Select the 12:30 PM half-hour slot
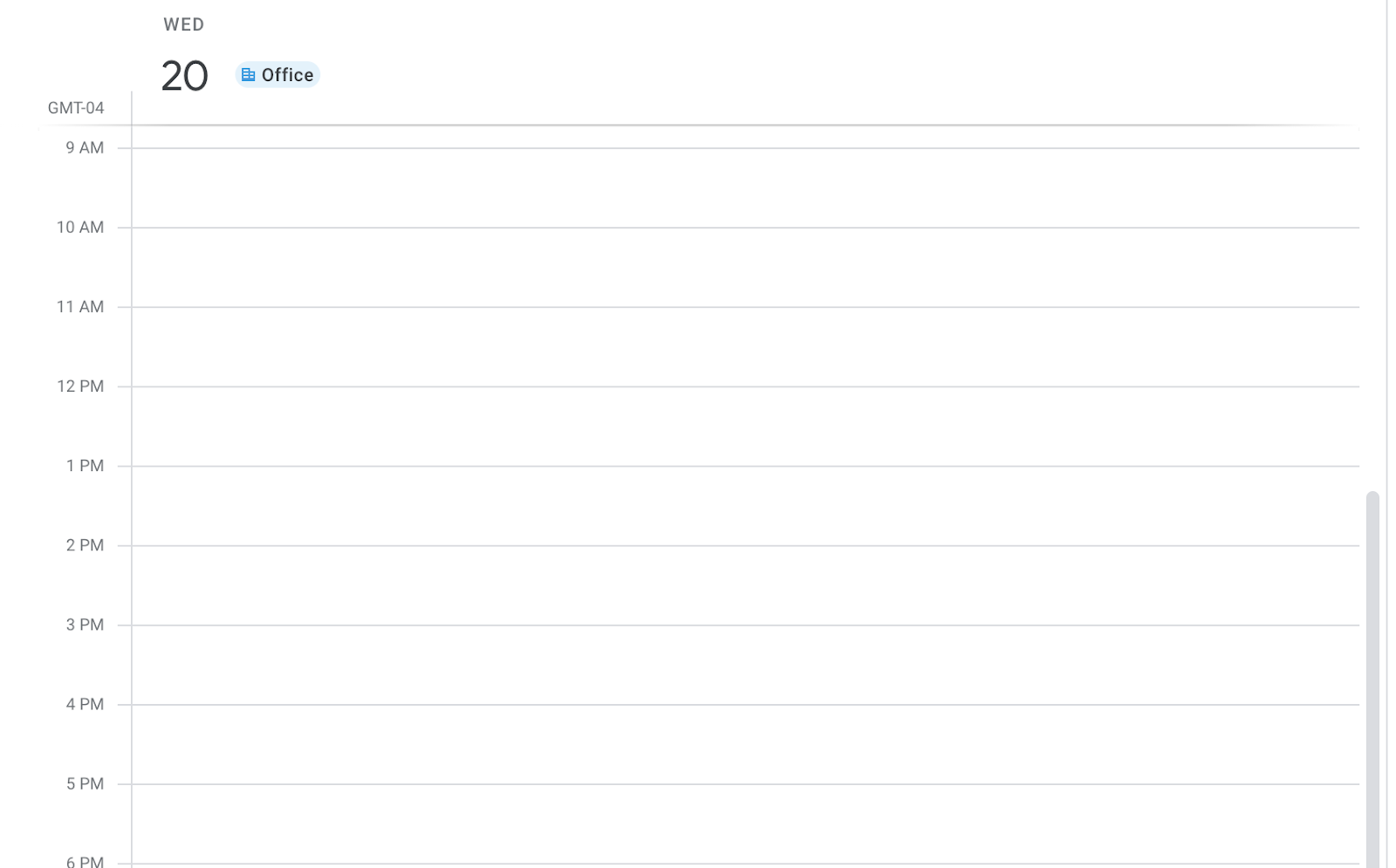The image size is (1396, 868). point(745,446)
